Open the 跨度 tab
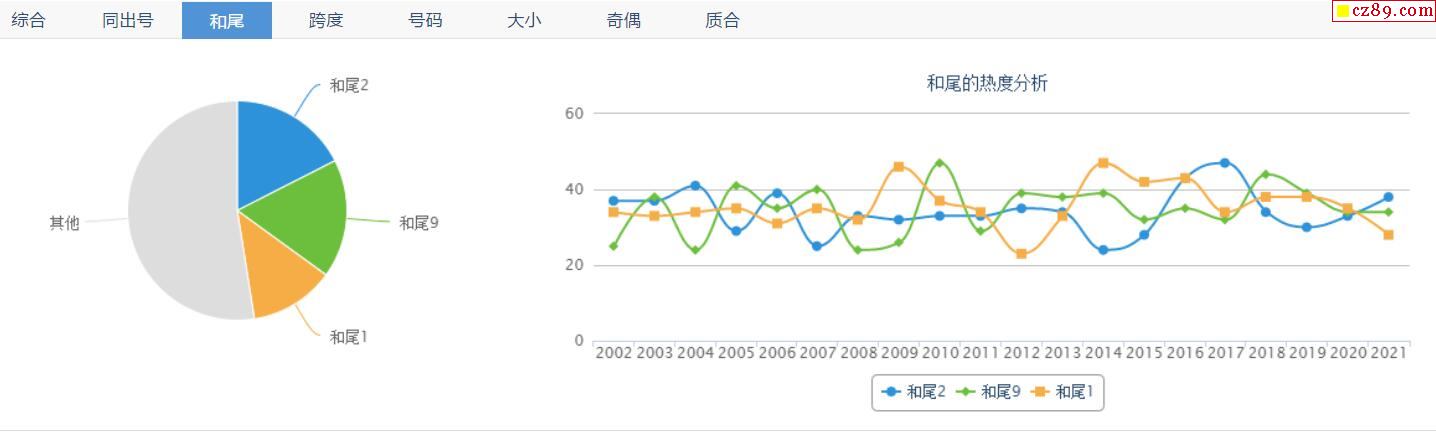The image size is (1436, 432). 326,20
